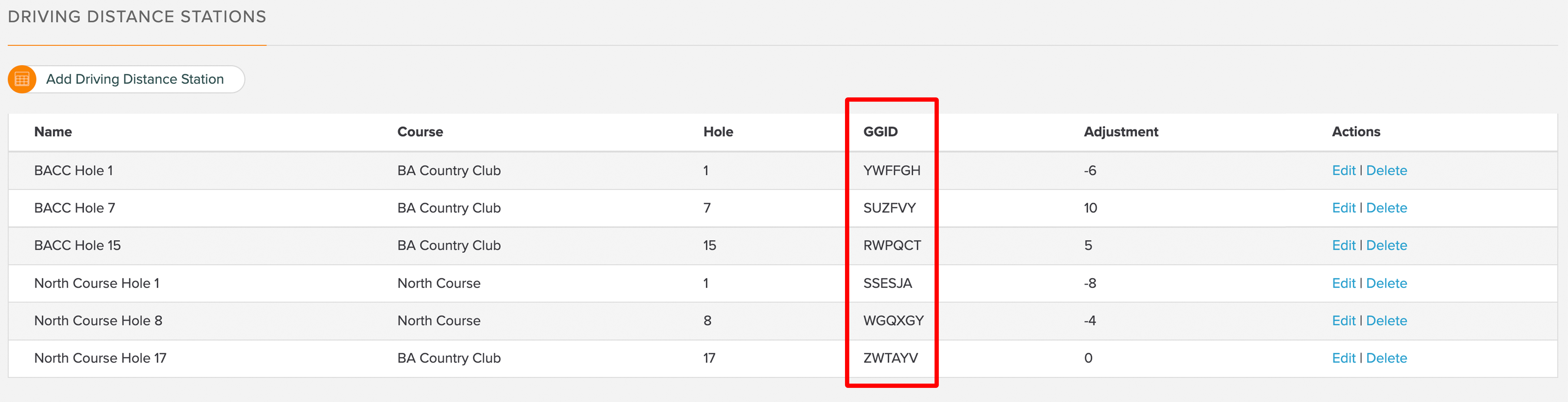The image size is (1568, 402).
Task: Click the Course column header
Action: [420, 132]
